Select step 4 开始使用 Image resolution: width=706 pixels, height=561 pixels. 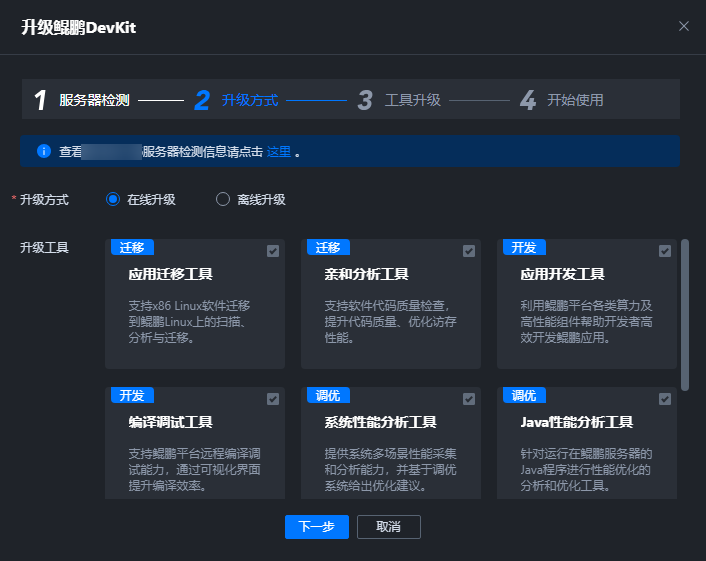point(561,100)
